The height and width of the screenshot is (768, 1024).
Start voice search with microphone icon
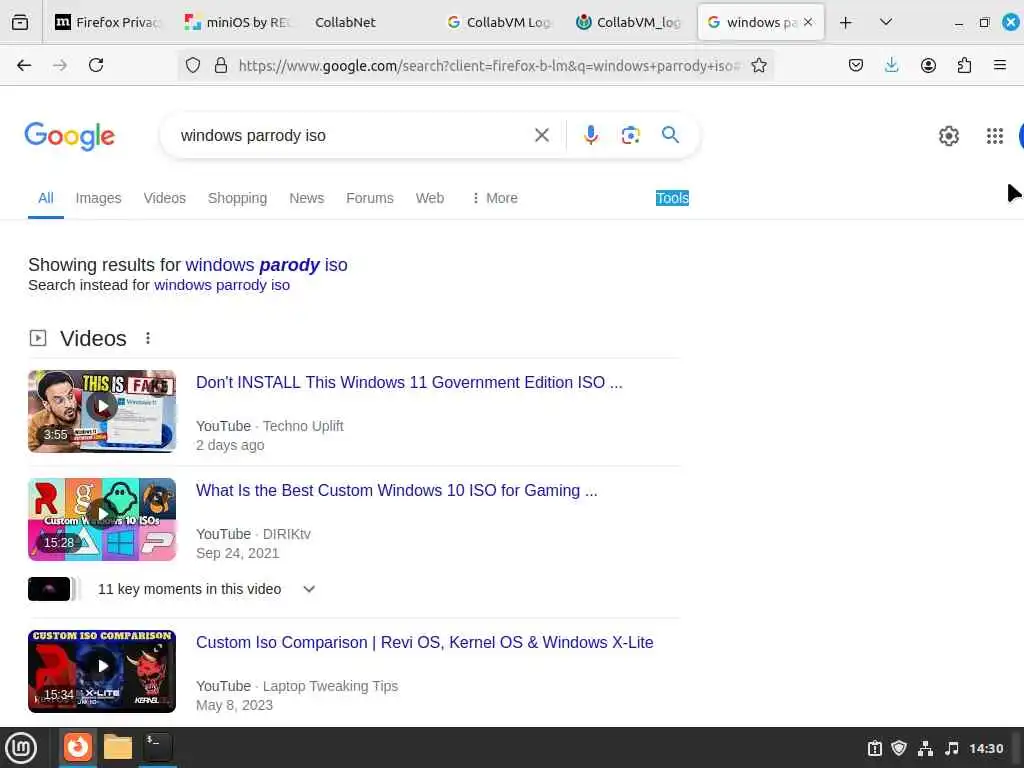click(590, 135)
